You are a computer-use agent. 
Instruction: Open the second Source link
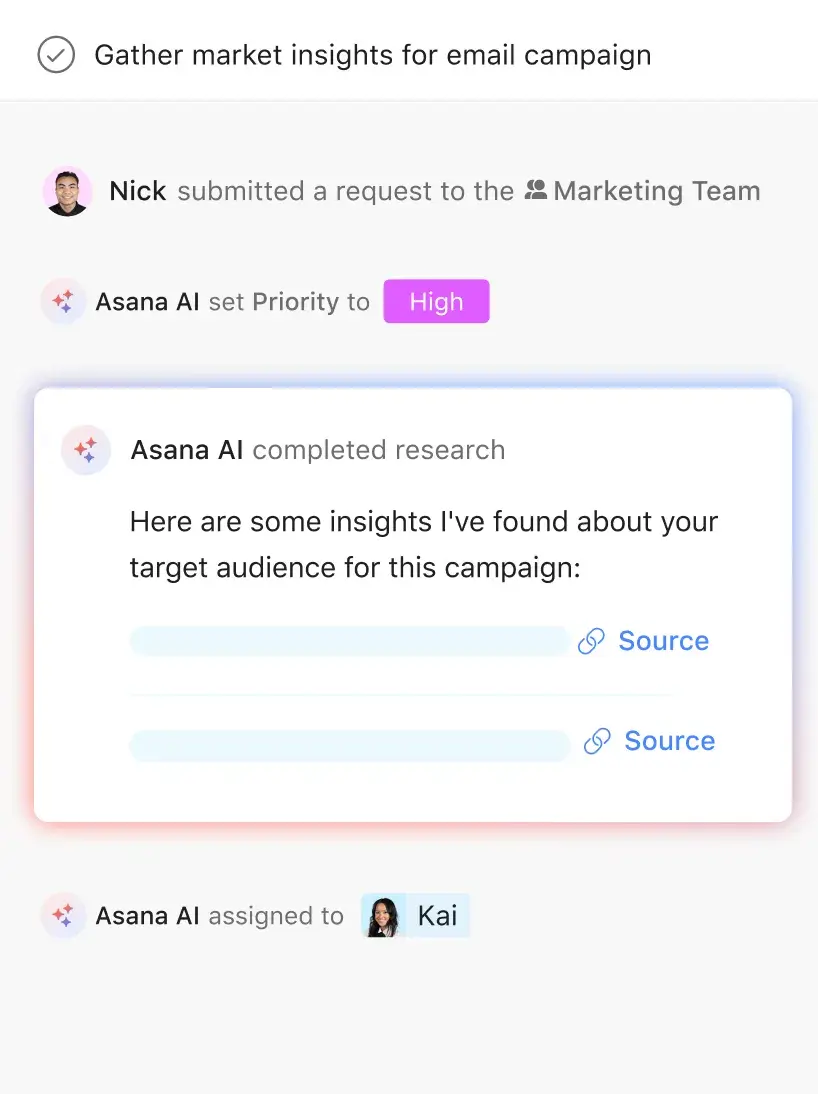(x=669, y=741)
